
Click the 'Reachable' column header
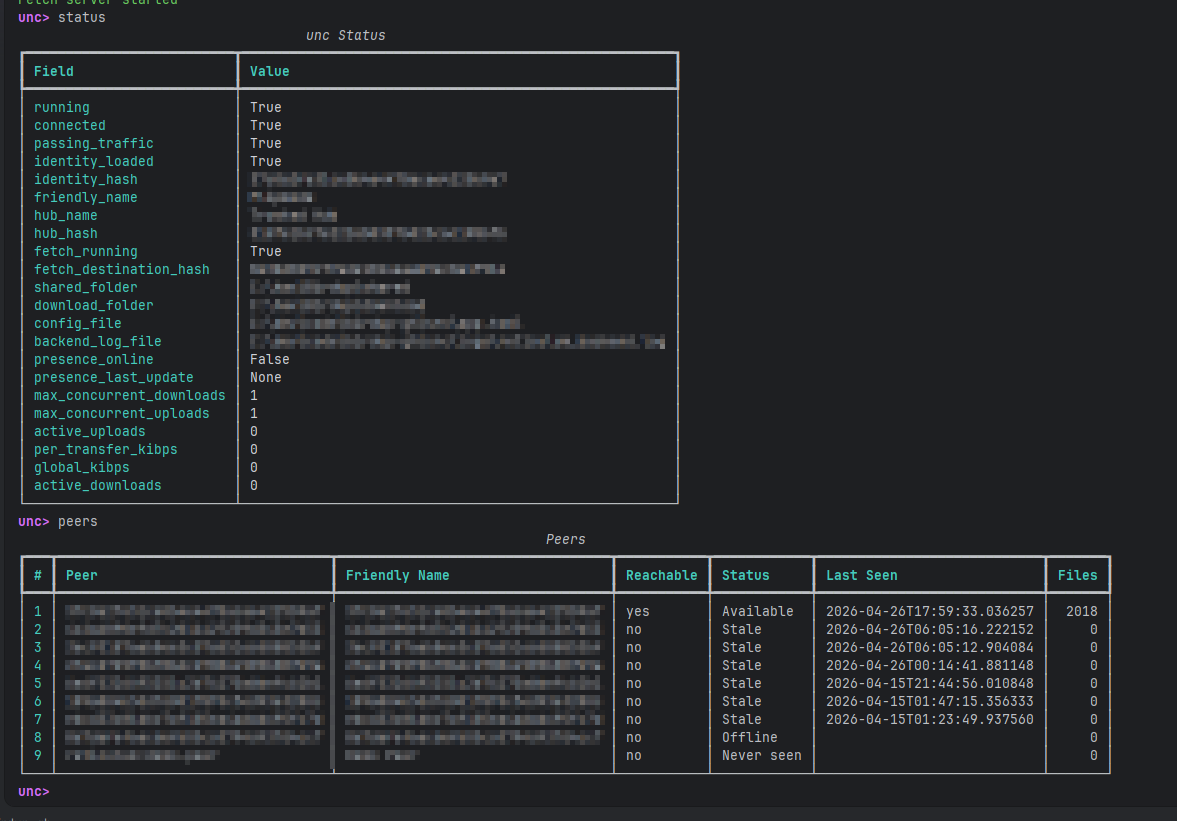[x=661, y=575]
